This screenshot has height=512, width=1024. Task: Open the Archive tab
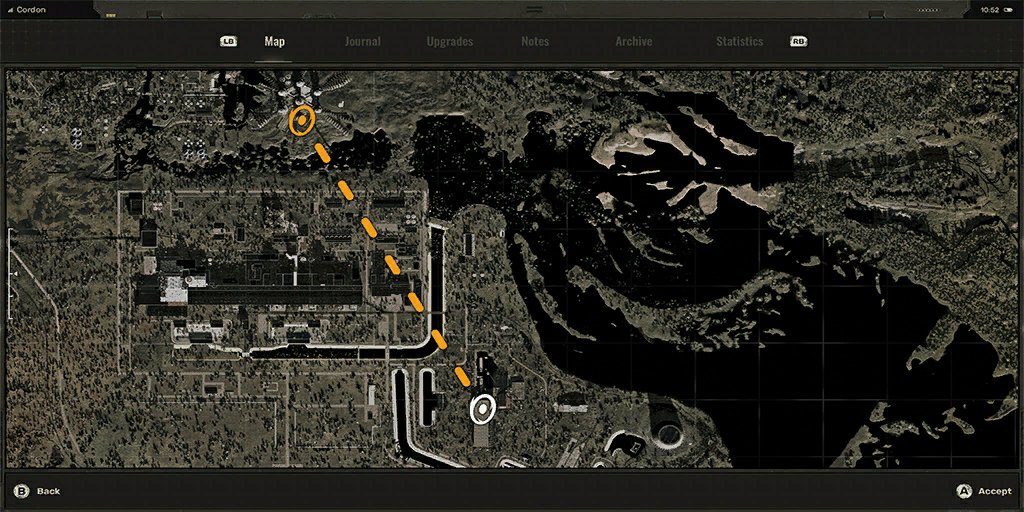pos(633,41)
